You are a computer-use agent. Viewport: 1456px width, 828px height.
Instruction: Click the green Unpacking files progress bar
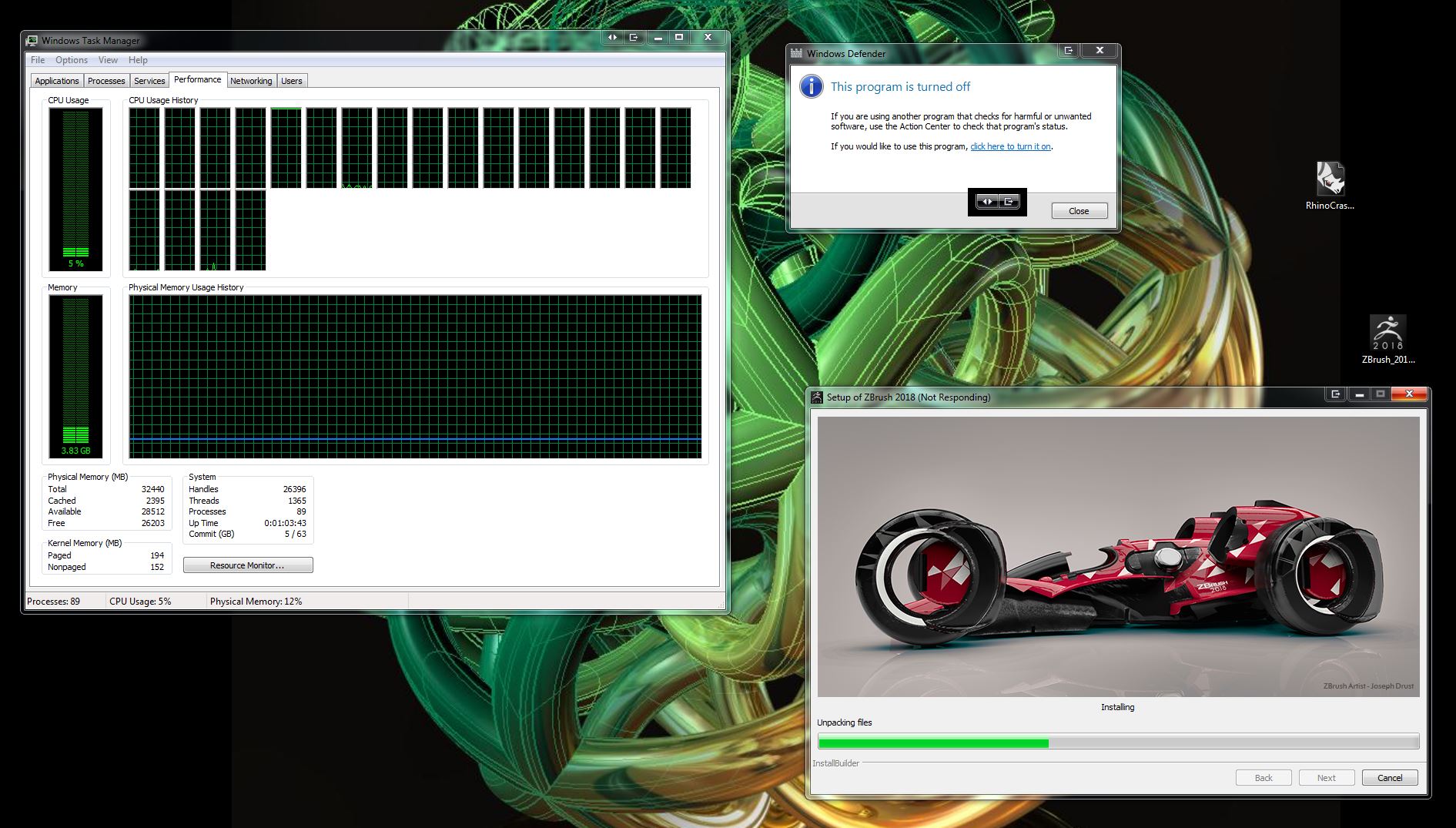[1118, 743]
